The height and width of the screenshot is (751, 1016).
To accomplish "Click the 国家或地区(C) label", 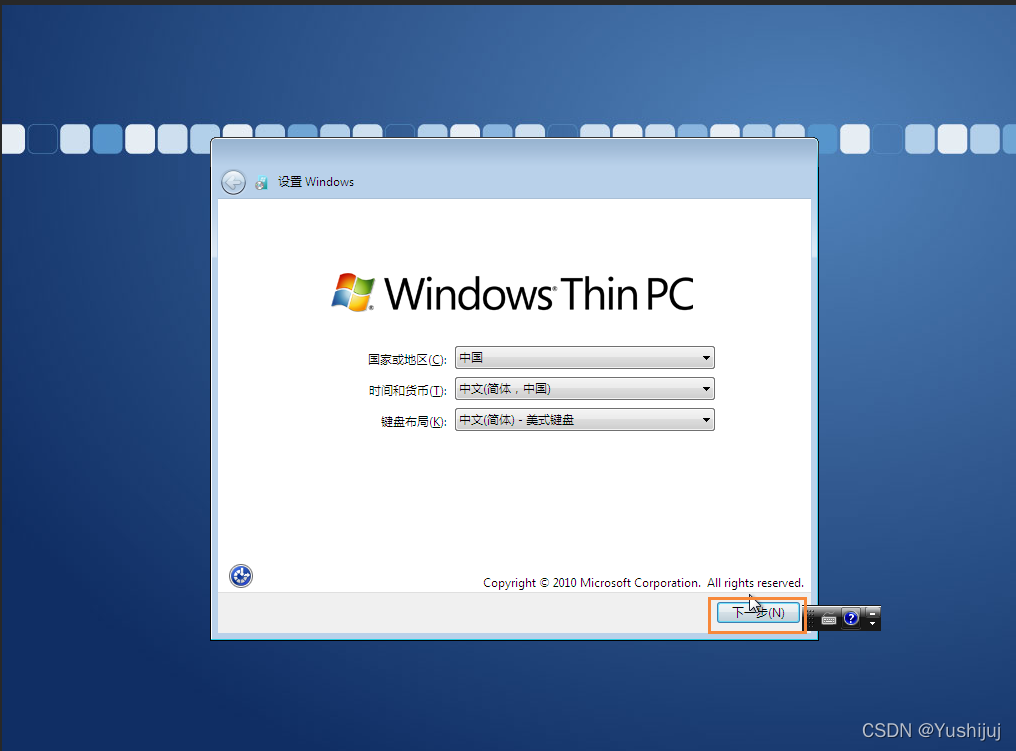I will pos(408,360).
